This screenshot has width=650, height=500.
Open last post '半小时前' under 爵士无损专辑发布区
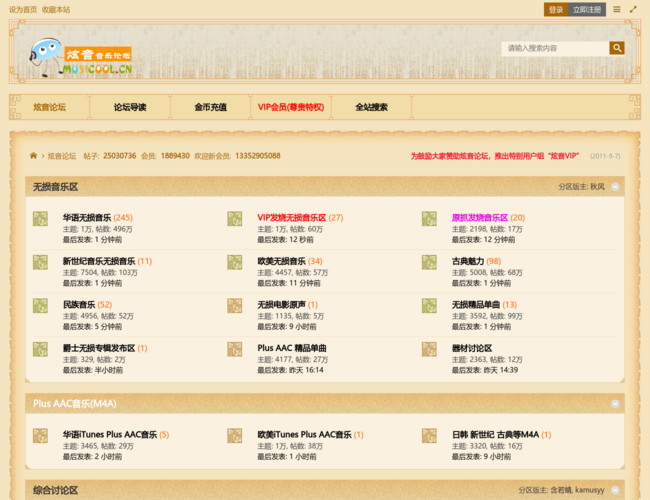coord(109,370)
